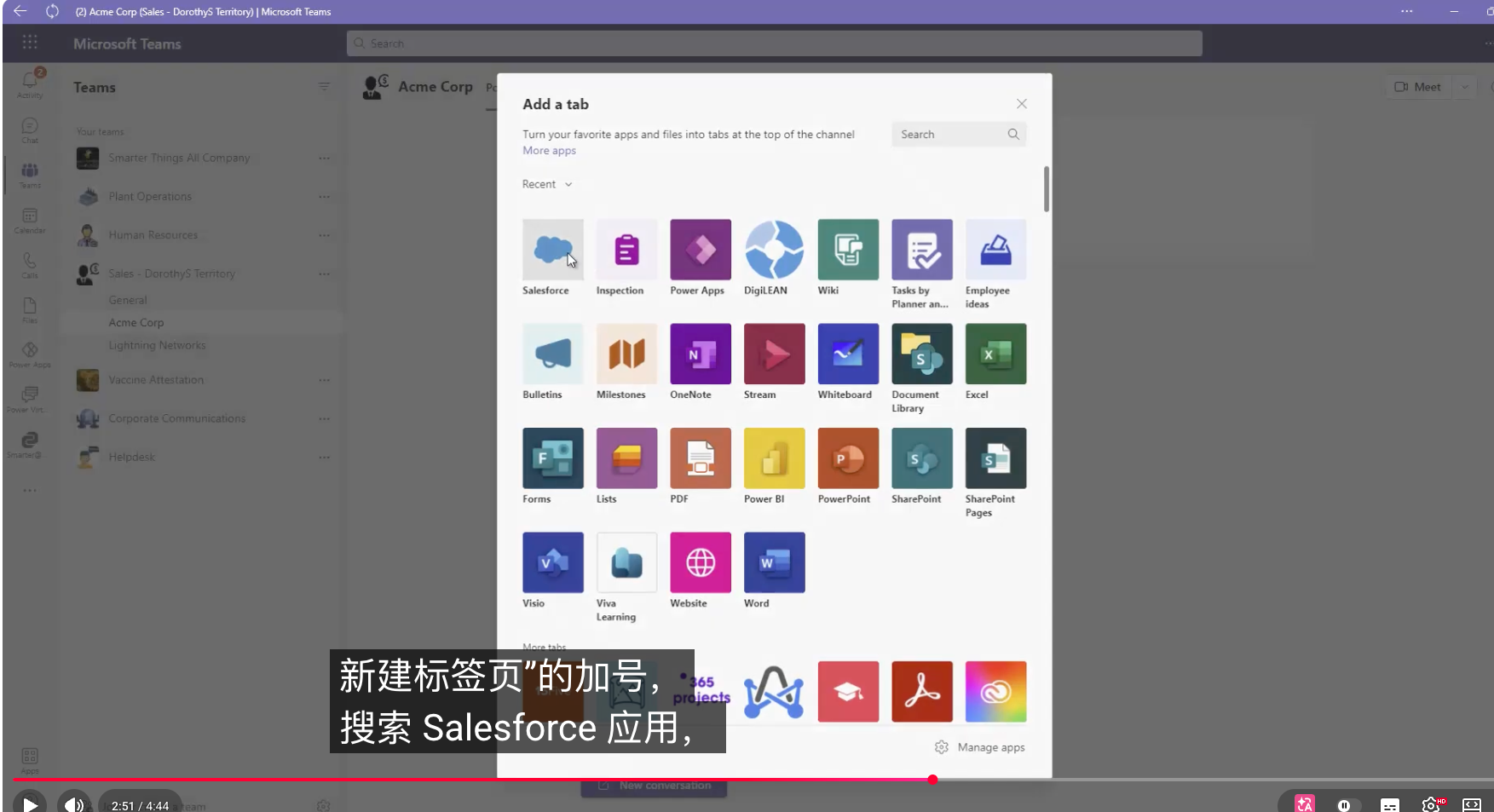
Task: Expand the Vaccine Attestation team
Action: pos(156,380)
